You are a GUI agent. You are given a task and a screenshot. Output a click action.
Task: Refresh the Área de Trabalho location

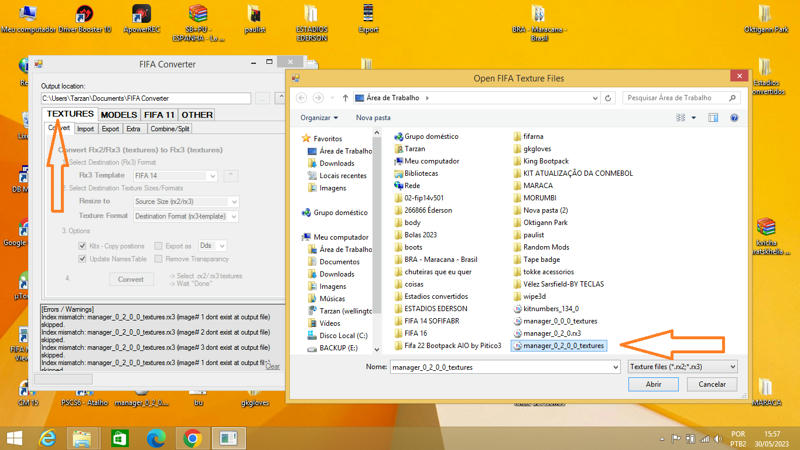point(608,98)
